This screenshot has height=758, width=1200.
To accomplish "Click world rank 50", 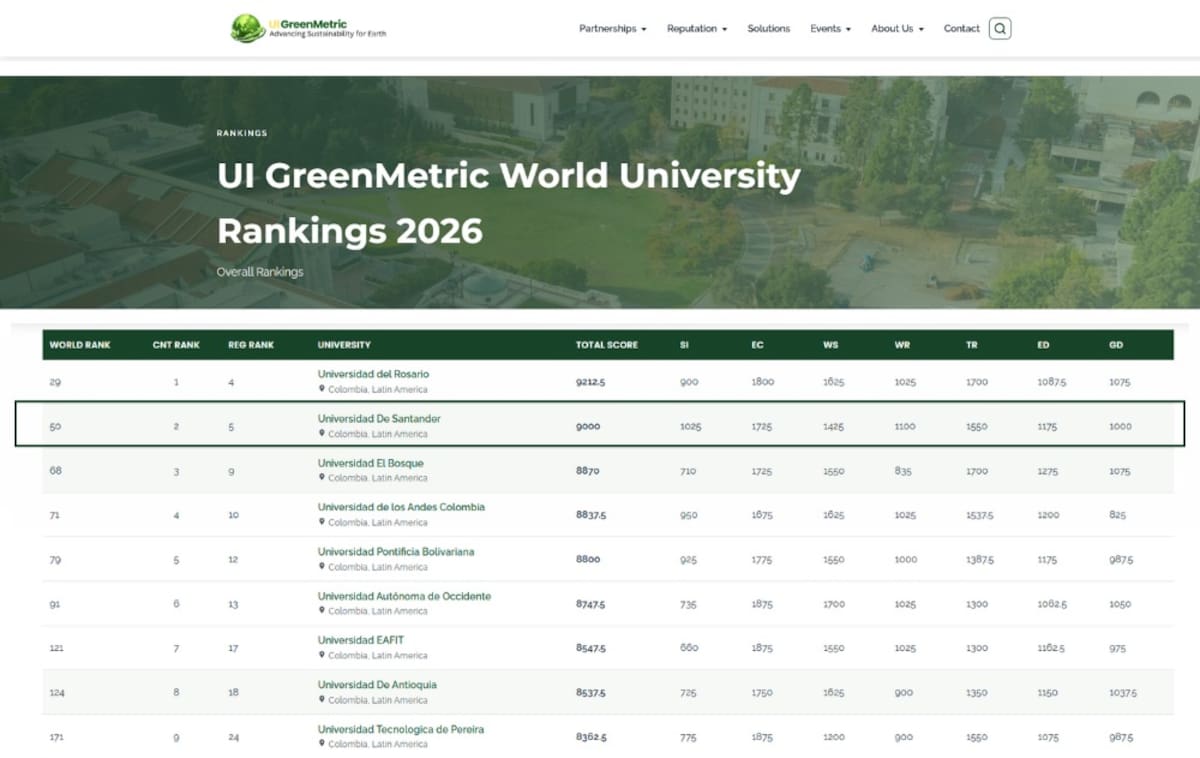I will click(55, 426).
